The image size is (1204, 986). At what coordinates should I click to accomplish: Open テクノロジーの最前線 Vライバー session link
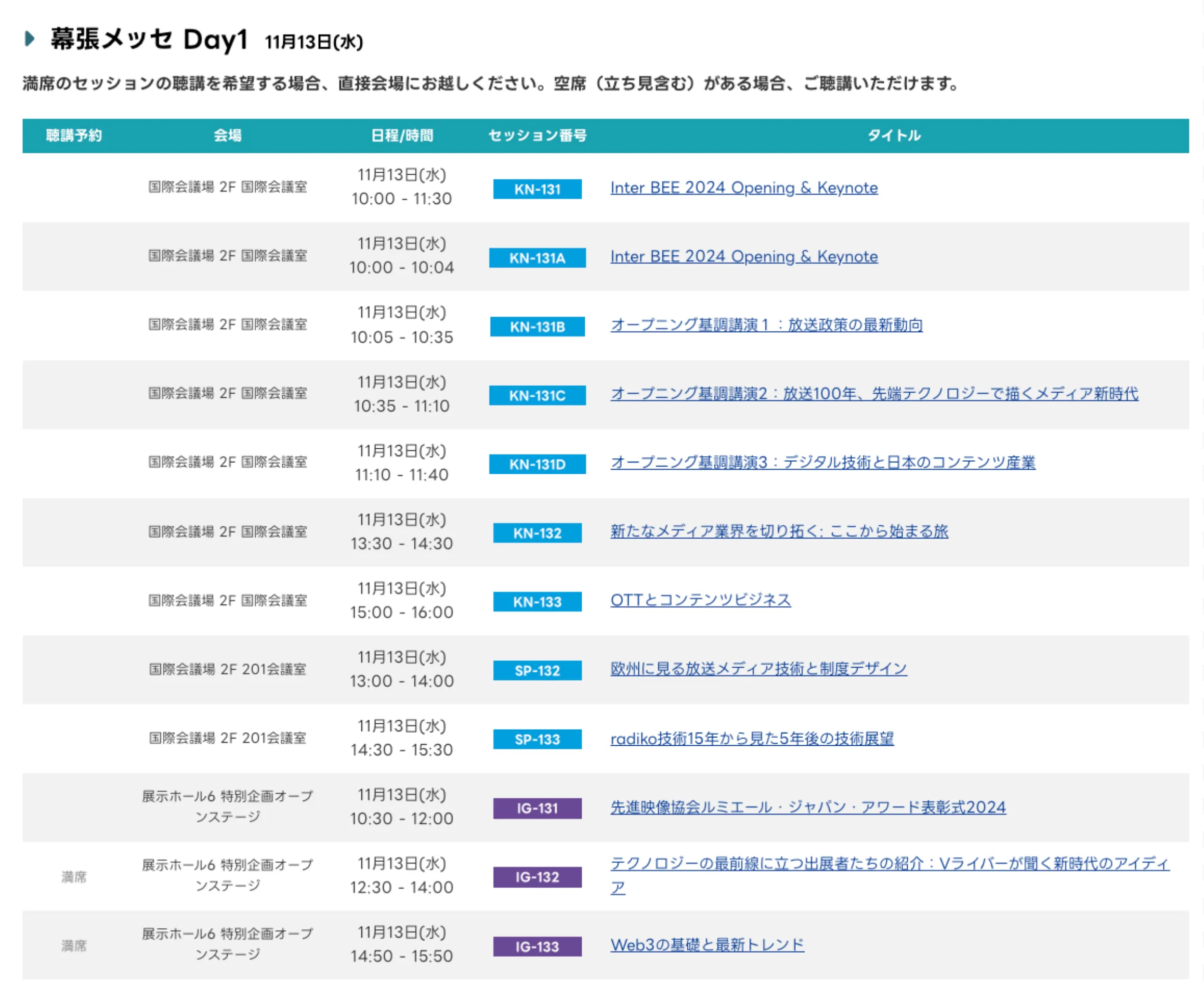[x=889, y=864]
